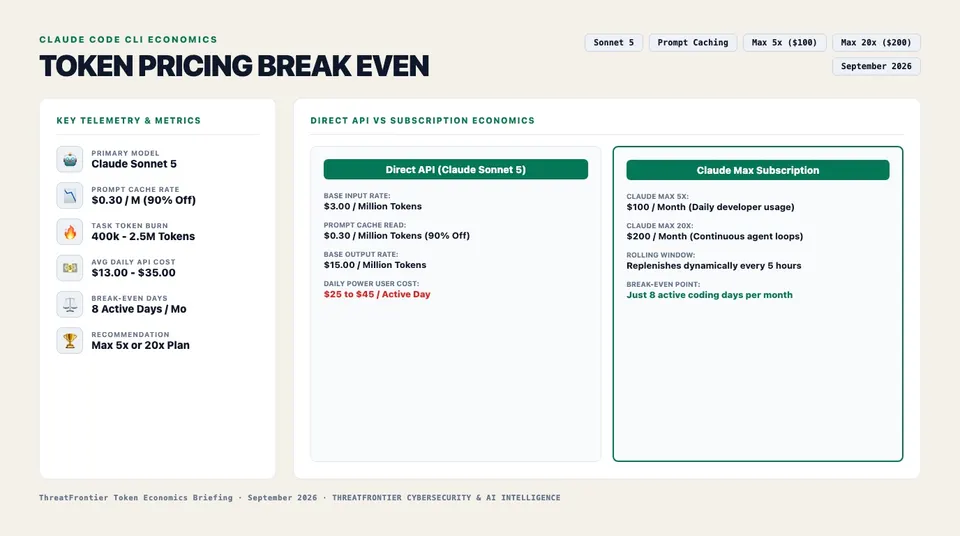Click the $13.00 - $35.00 value

pyautogui.click(x=133, y=273)
